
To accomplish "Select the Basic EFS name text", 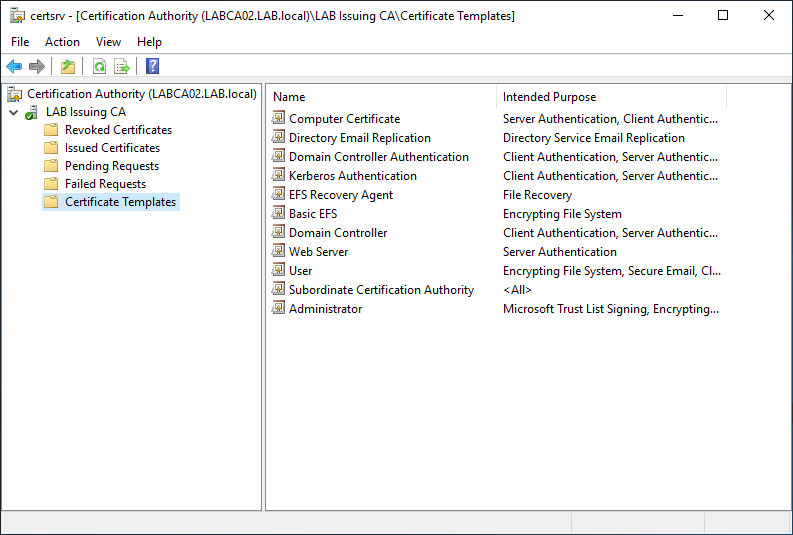I will point(313,214).
